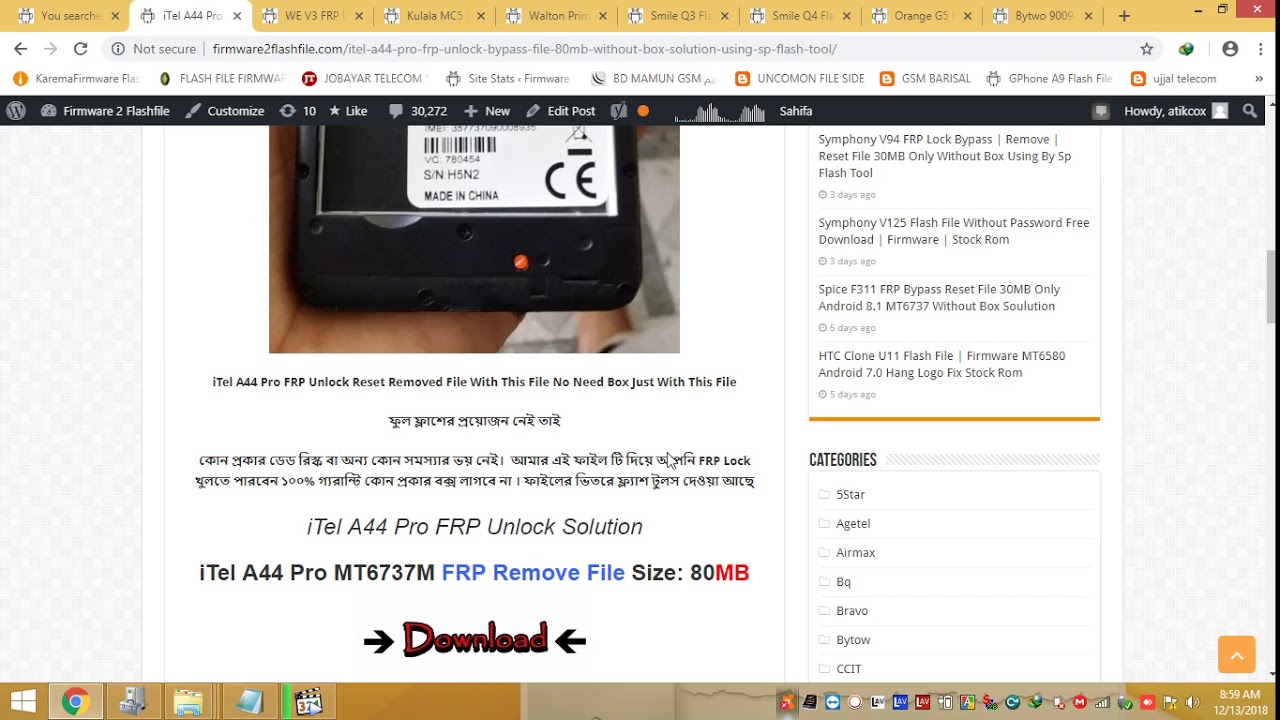The image size is (1280, 720).
Task: Open the GSM BARISAL bookmark
Action: [x=925, y=78]
